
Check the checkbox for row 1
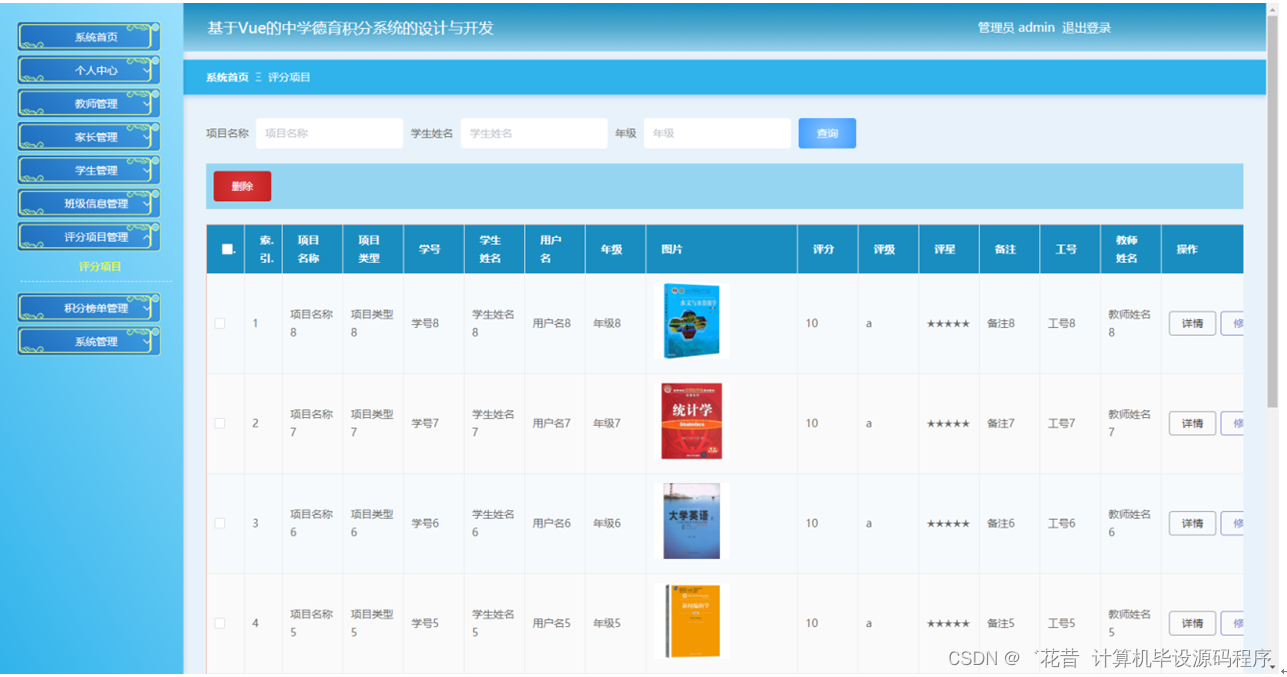[221, 322]
